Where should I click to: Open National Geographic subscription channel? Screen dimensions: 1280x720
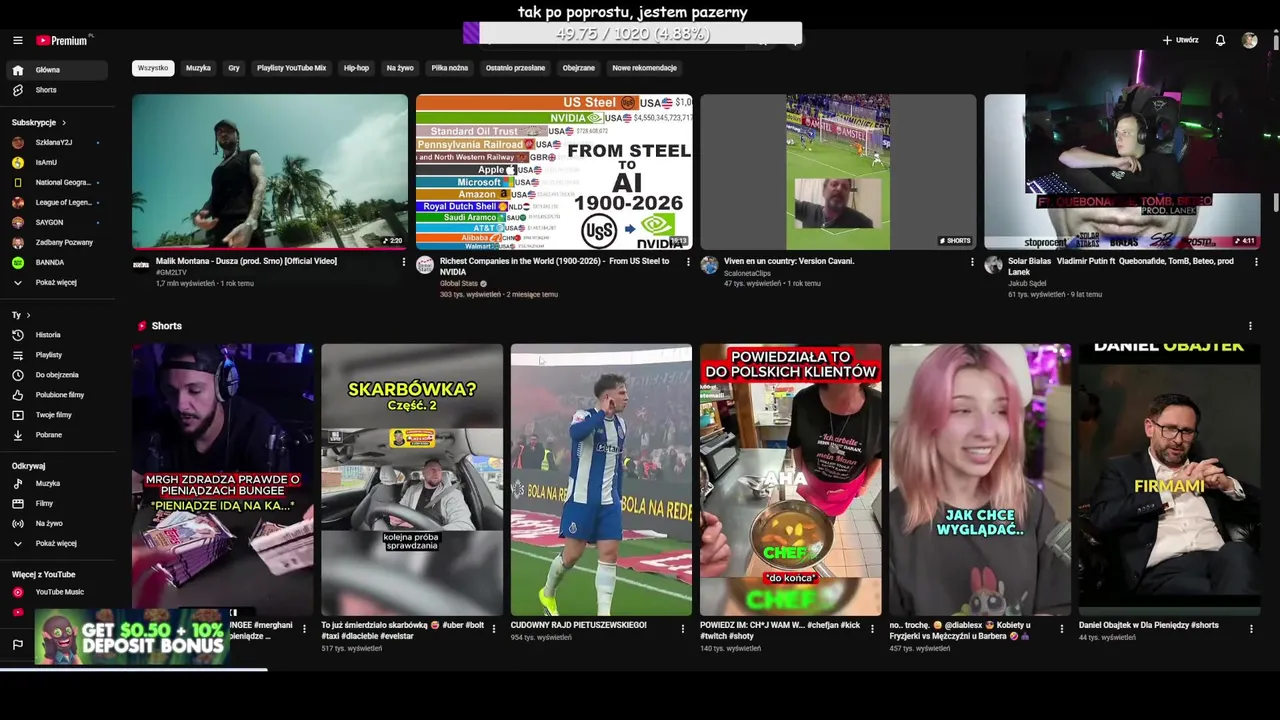click(x=55, y=182)
